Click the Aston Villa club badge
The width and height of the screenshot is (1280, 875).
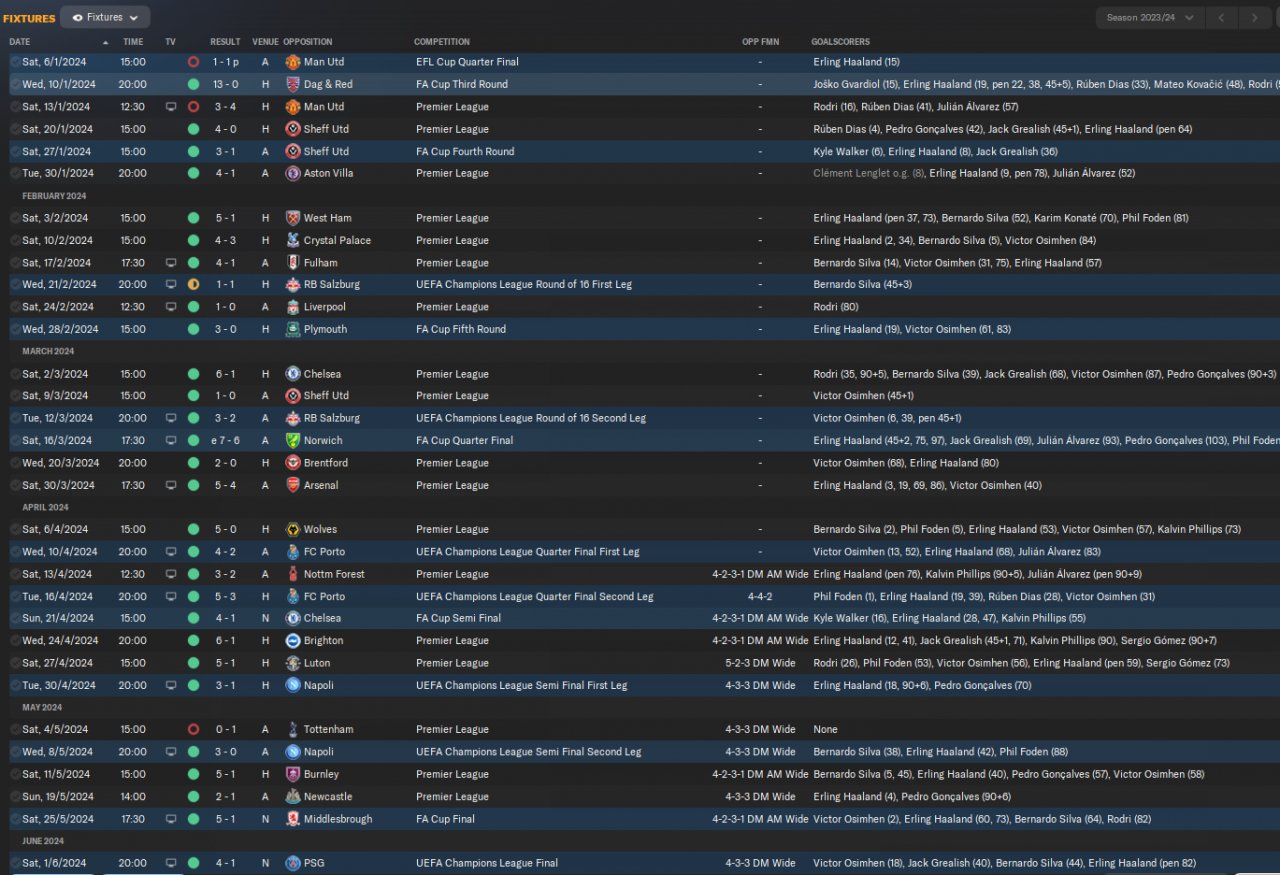click(293, 173)
